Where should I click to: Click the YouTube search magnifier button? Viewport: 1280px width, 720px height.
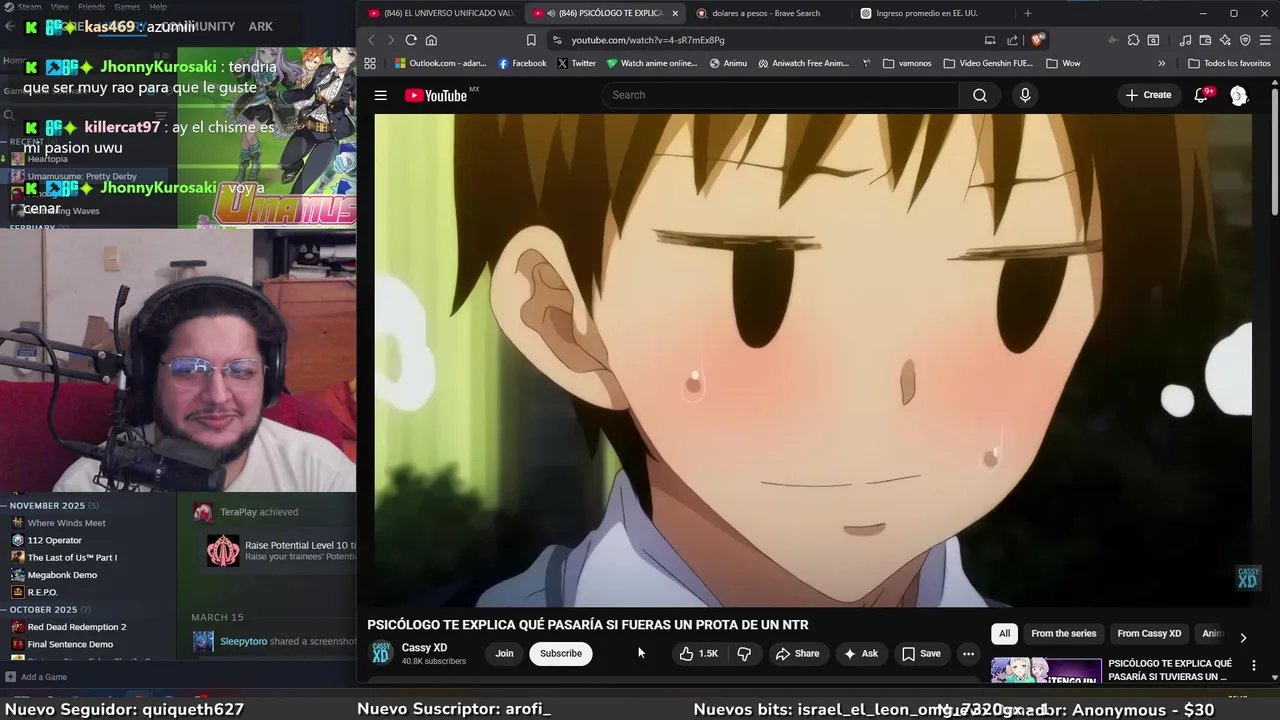(980, 95)
